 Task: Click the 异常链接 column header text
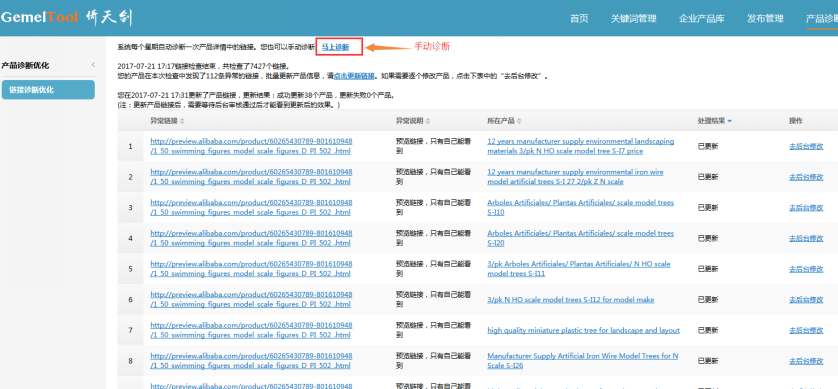[x=165, y=121]
